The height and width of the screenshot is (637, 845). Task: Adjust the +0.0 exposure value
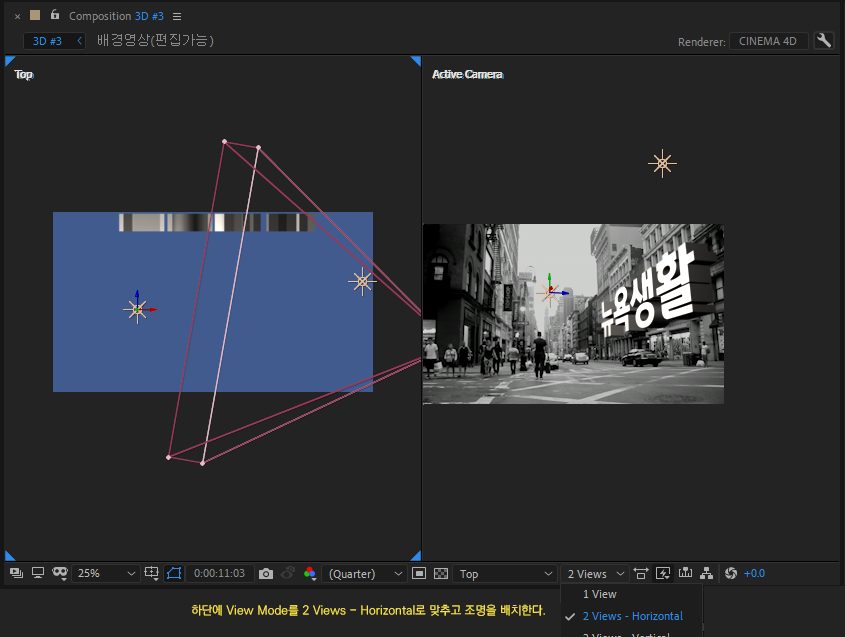click(754, 573)
